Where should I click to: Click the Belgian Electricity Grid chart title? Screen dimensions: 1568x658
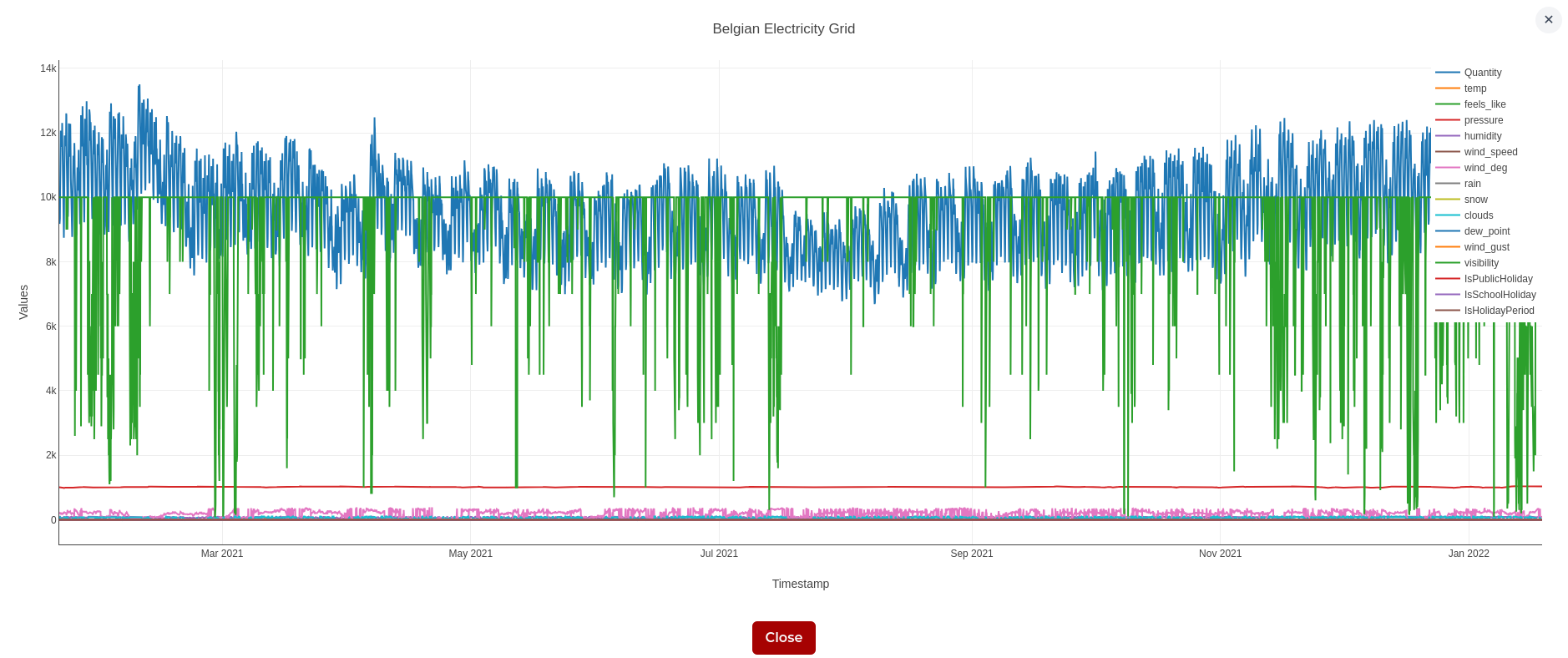click(x=783, y=29)
